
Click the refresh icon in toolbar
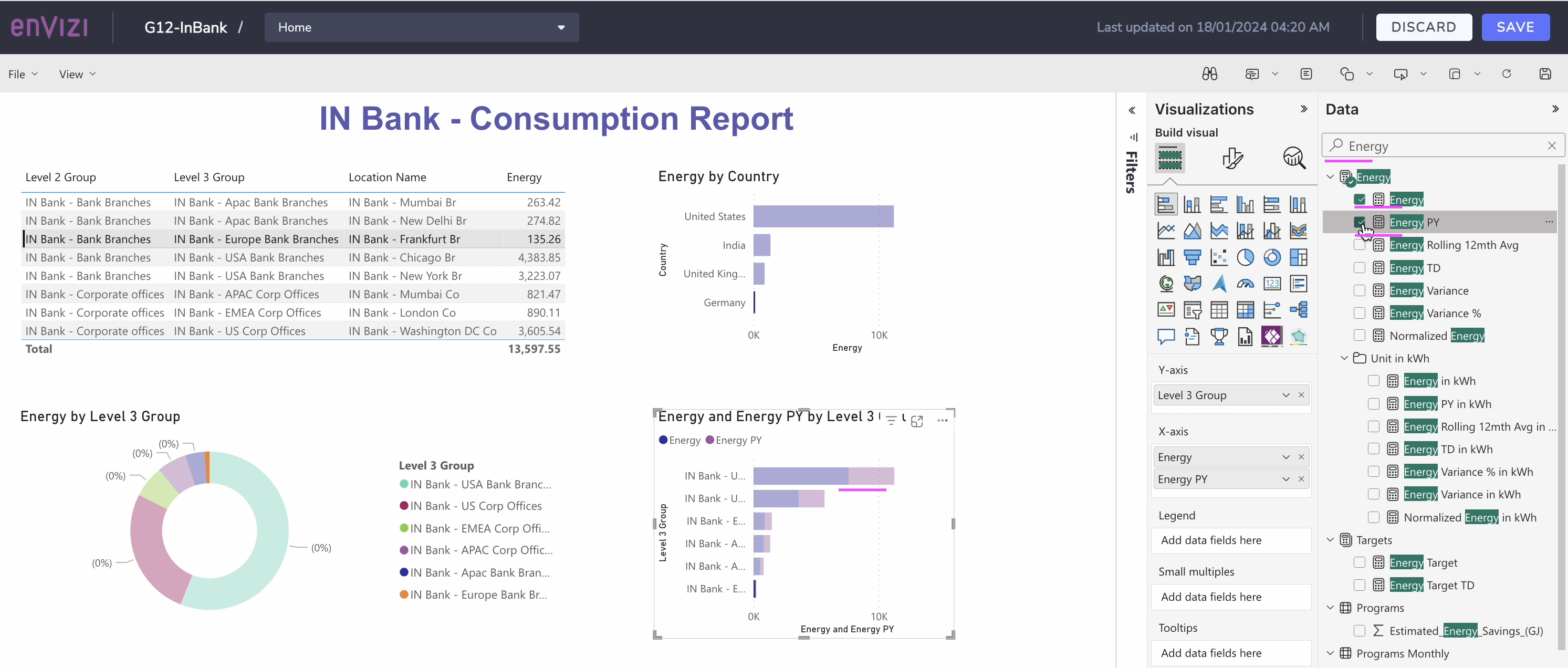pos(1507,74)
